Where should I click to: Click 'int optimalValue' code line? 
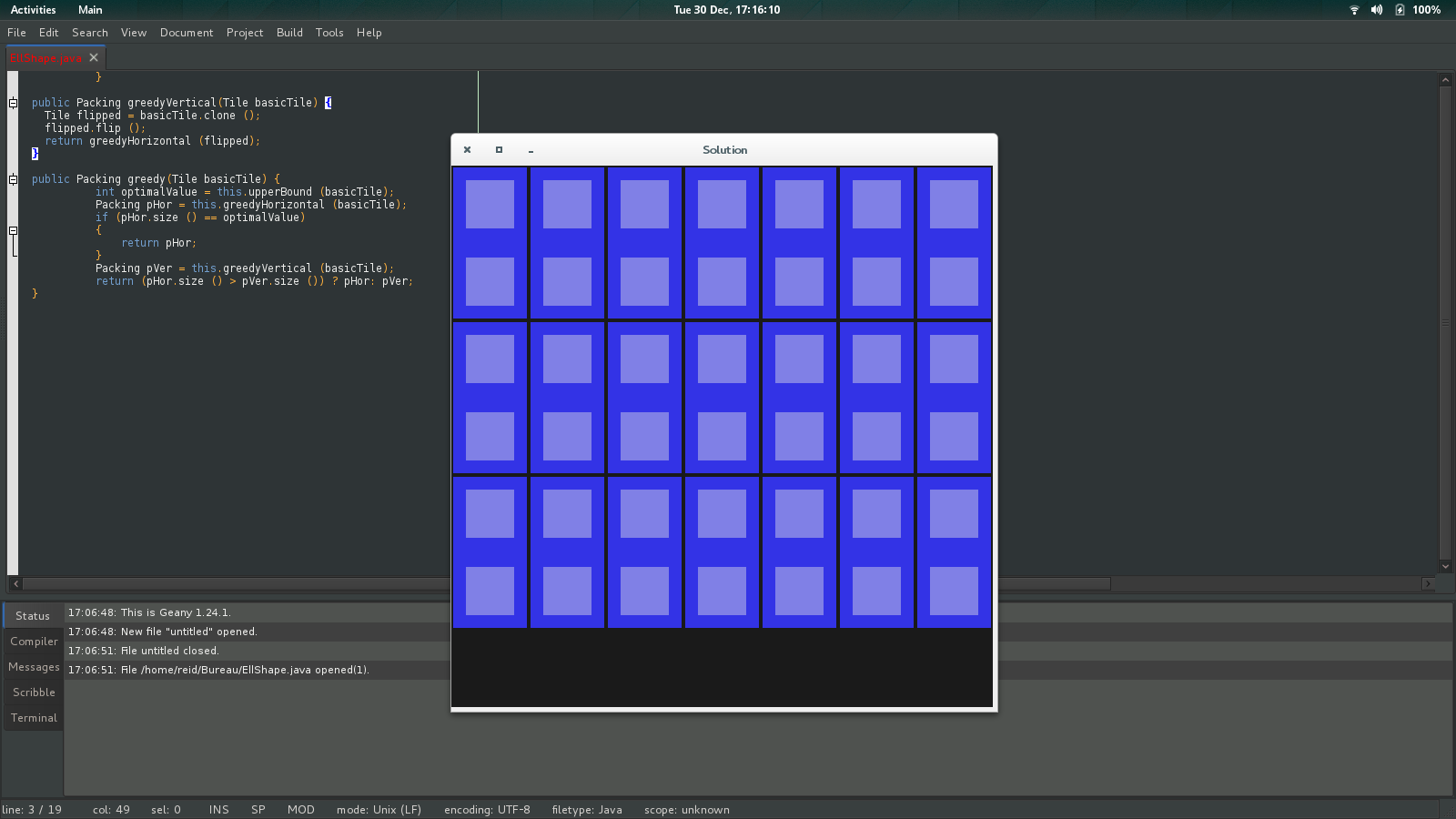coord(245,192)
